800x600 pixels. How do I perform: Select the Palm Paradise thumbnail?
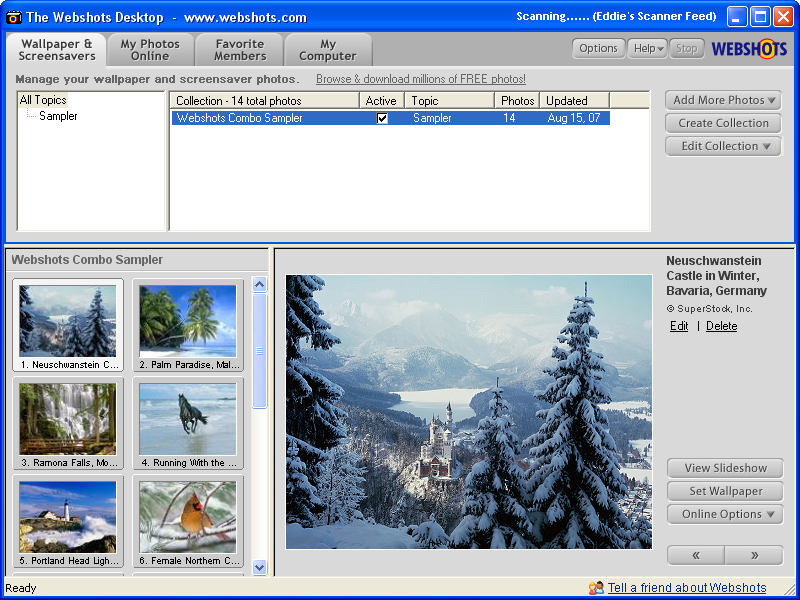click(x=188, y=325)
